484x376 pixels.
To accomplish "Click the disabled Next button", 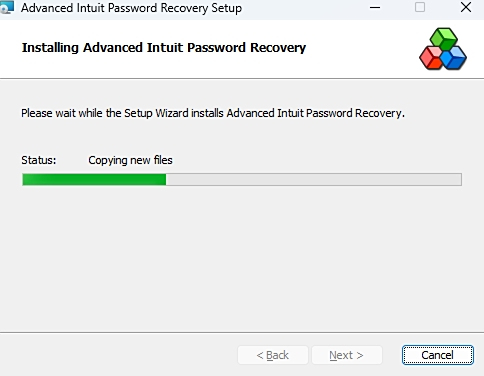I will tap(347, 355).
